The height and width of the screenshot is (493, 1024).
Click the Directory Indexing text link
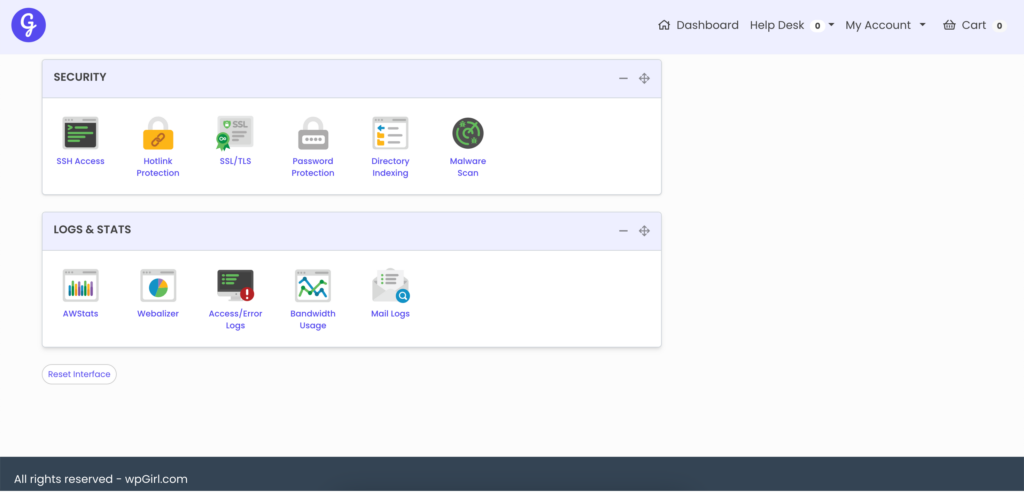coord(391,167)
